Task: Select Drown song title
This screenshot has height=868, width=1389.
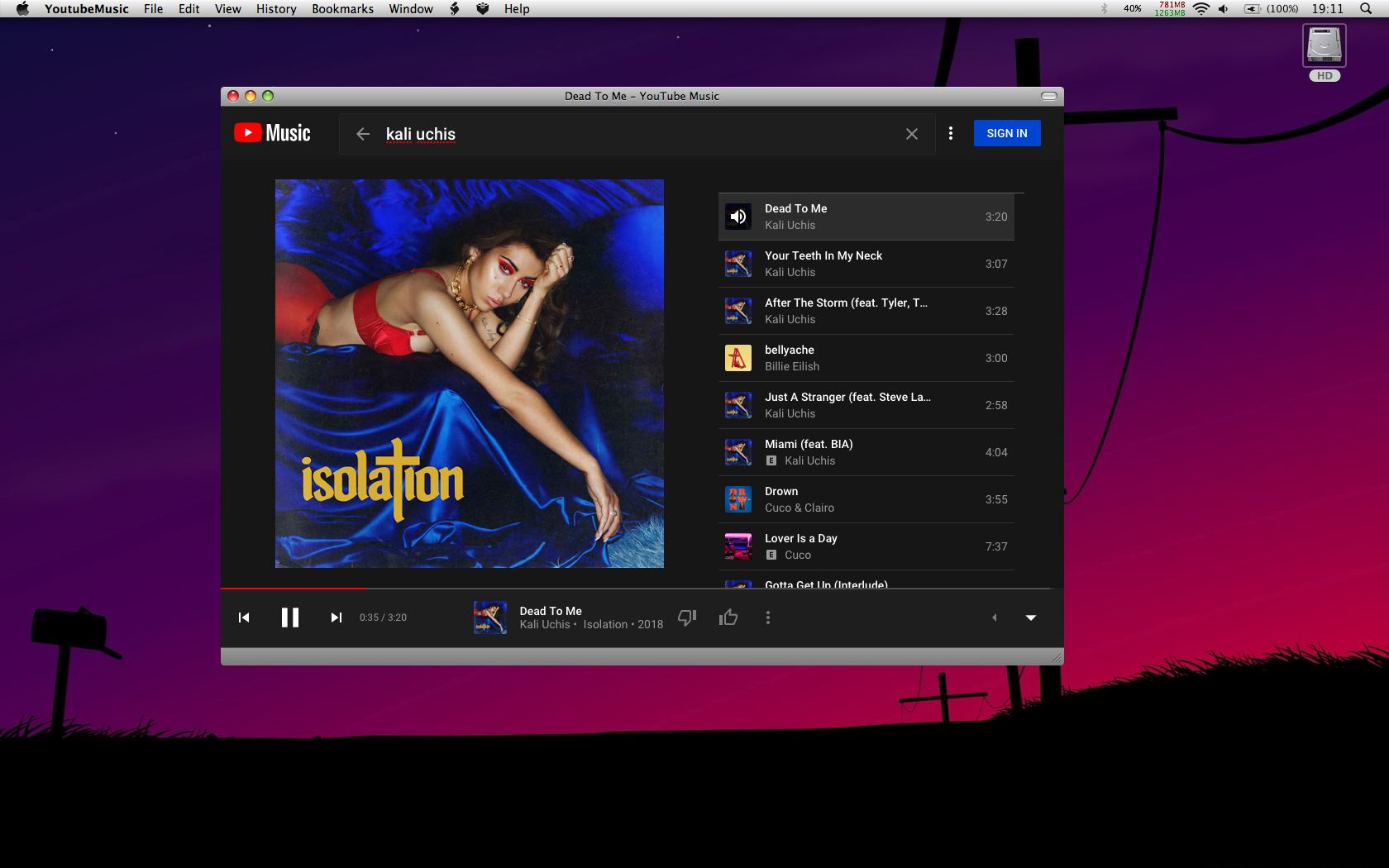Action: (x=781, y=491)
